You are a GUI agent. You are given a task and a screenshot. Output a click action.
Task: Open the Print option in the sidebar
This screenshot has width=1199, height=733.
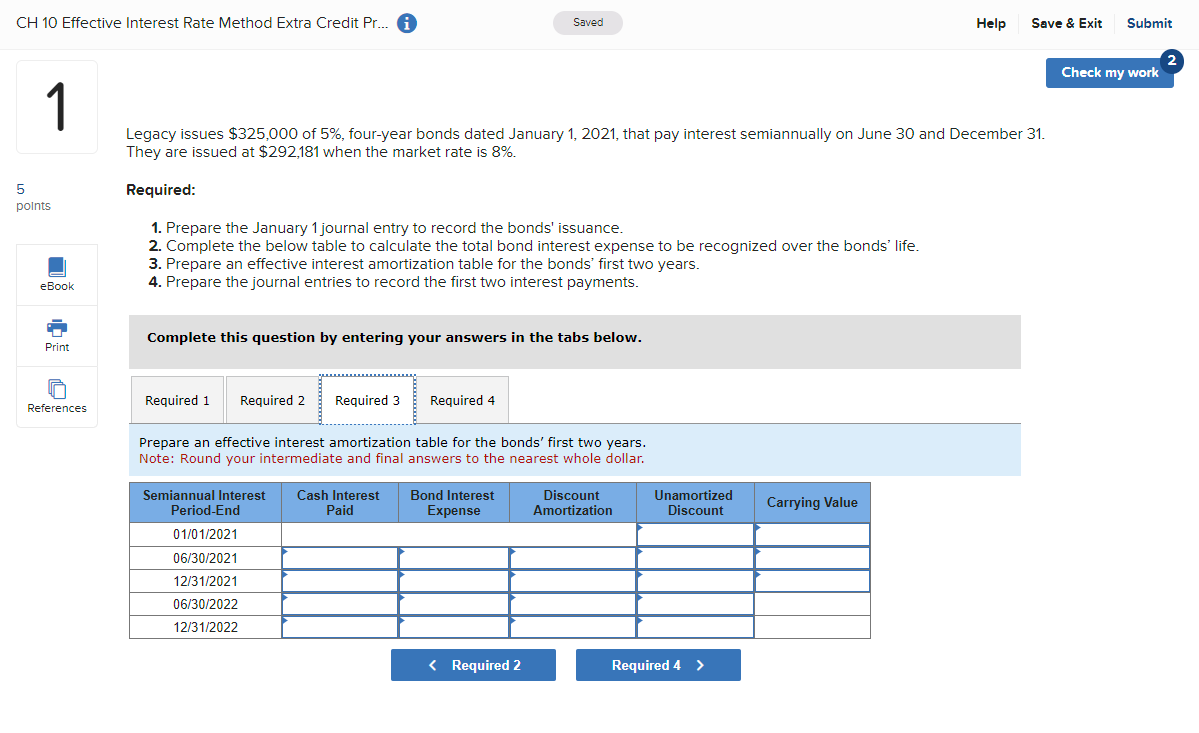click(56, 335)
